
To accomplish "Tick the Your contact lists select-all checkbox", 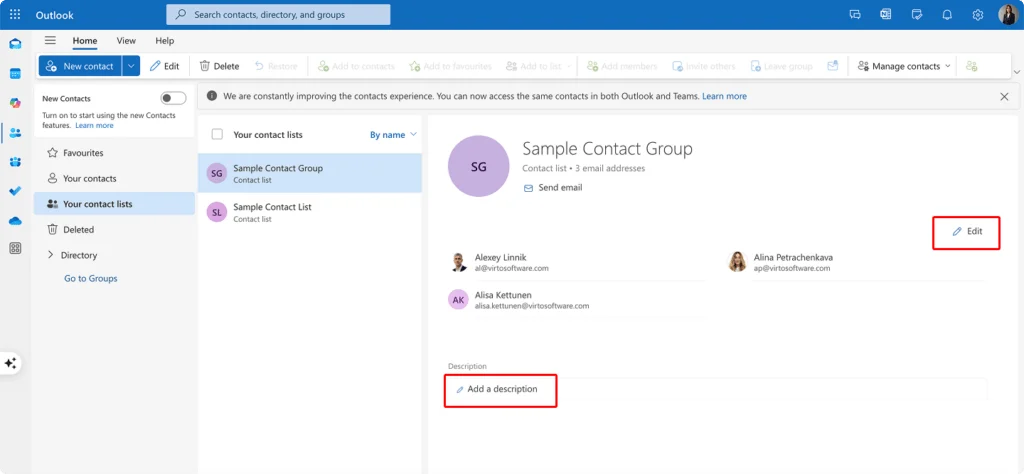I will tap(217, 134).
